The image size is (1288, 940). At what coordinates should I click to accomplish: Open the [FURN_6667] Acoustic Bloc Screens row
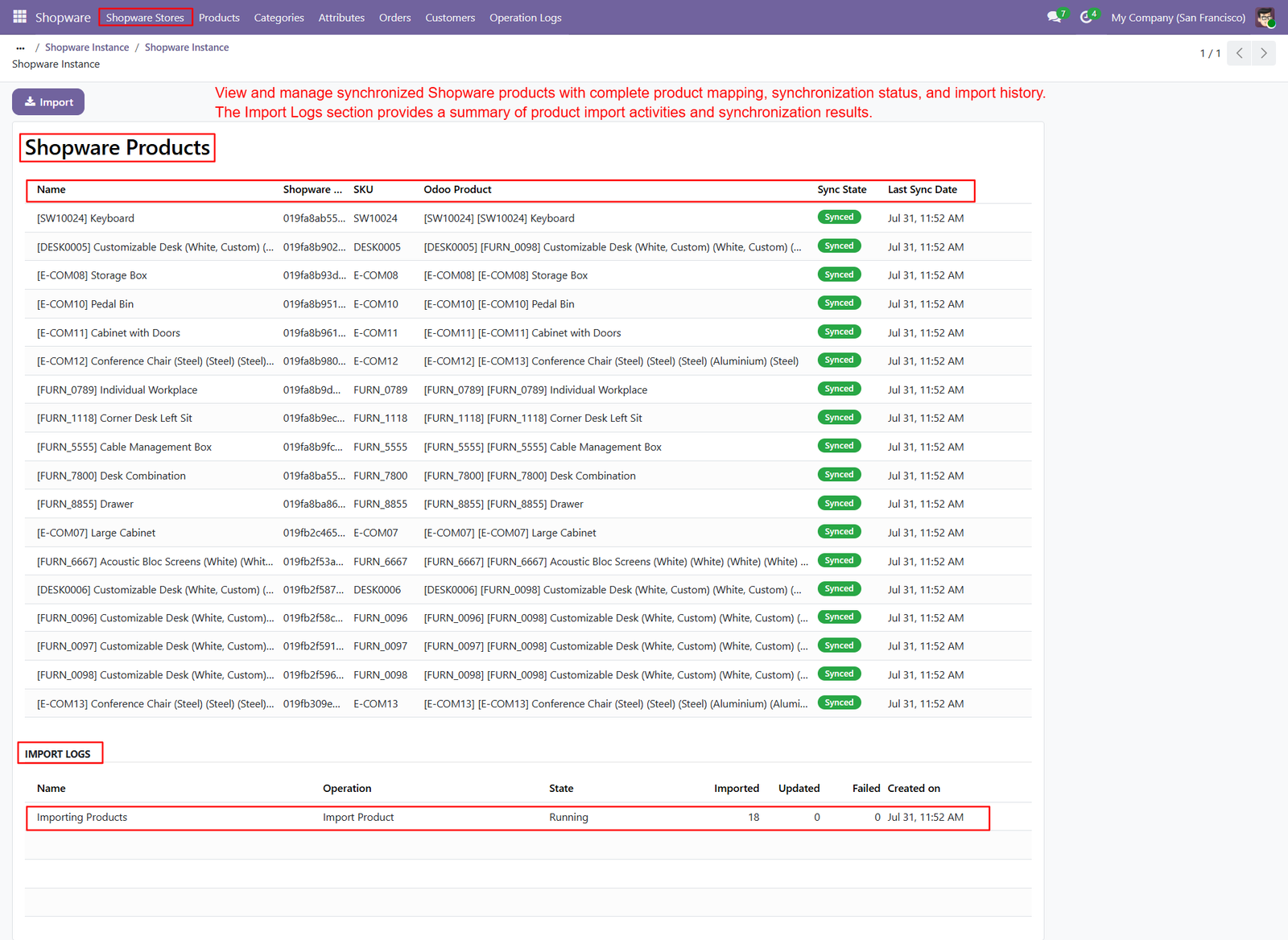coord(528,561)
